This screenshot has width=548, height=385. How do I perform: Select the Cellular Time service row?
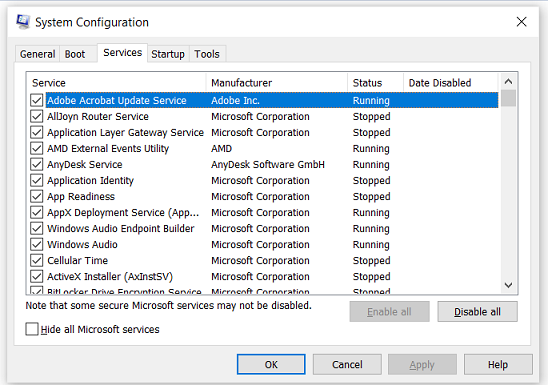pos(264,261)
